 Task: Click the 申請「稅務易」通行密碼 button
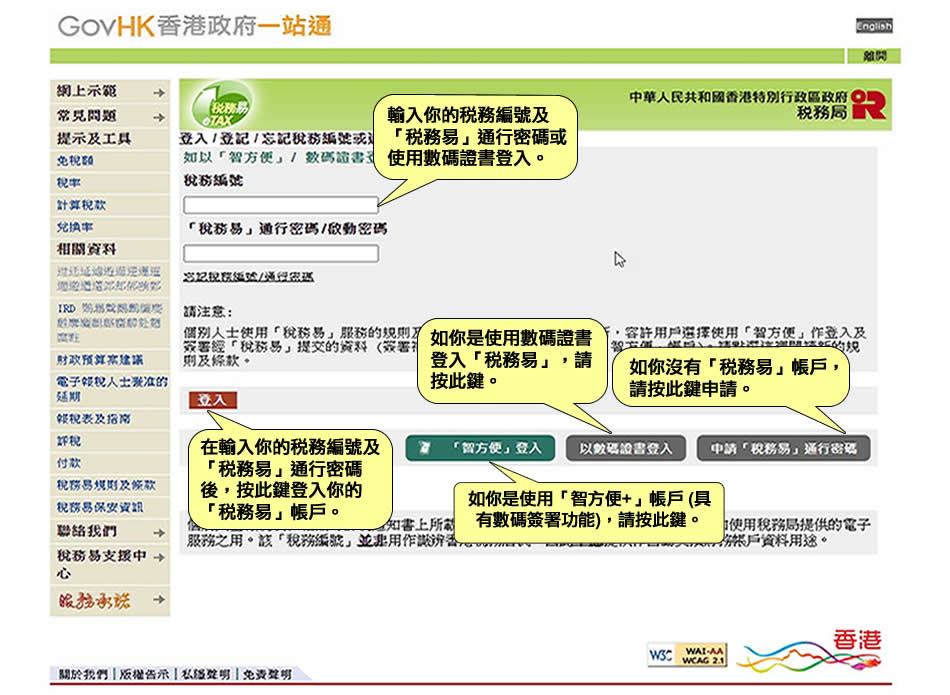(783, 448)
